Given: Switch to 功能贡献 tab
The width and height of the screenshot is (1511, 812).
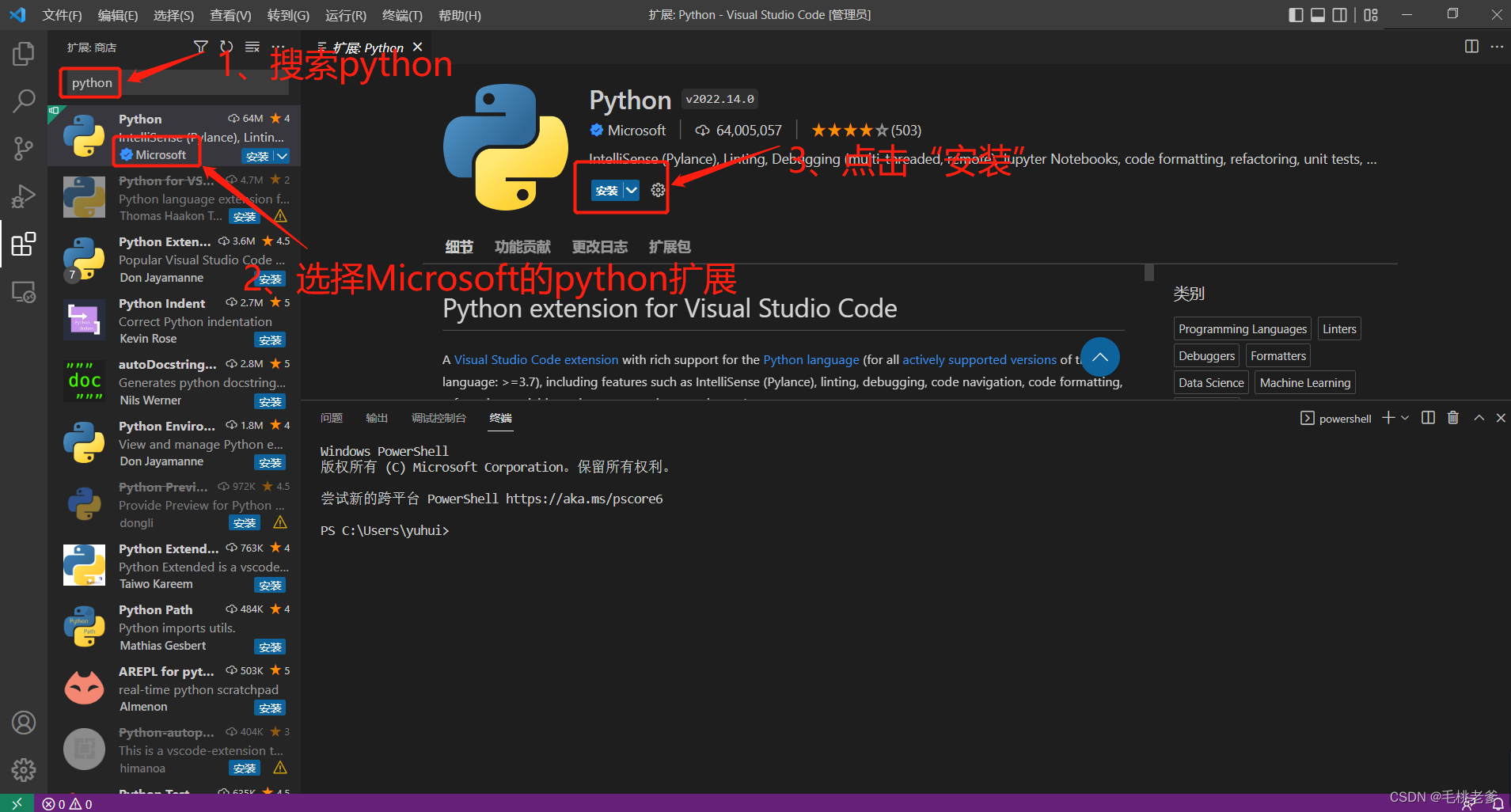Looking at the screenshot, I should click(522, 247).
